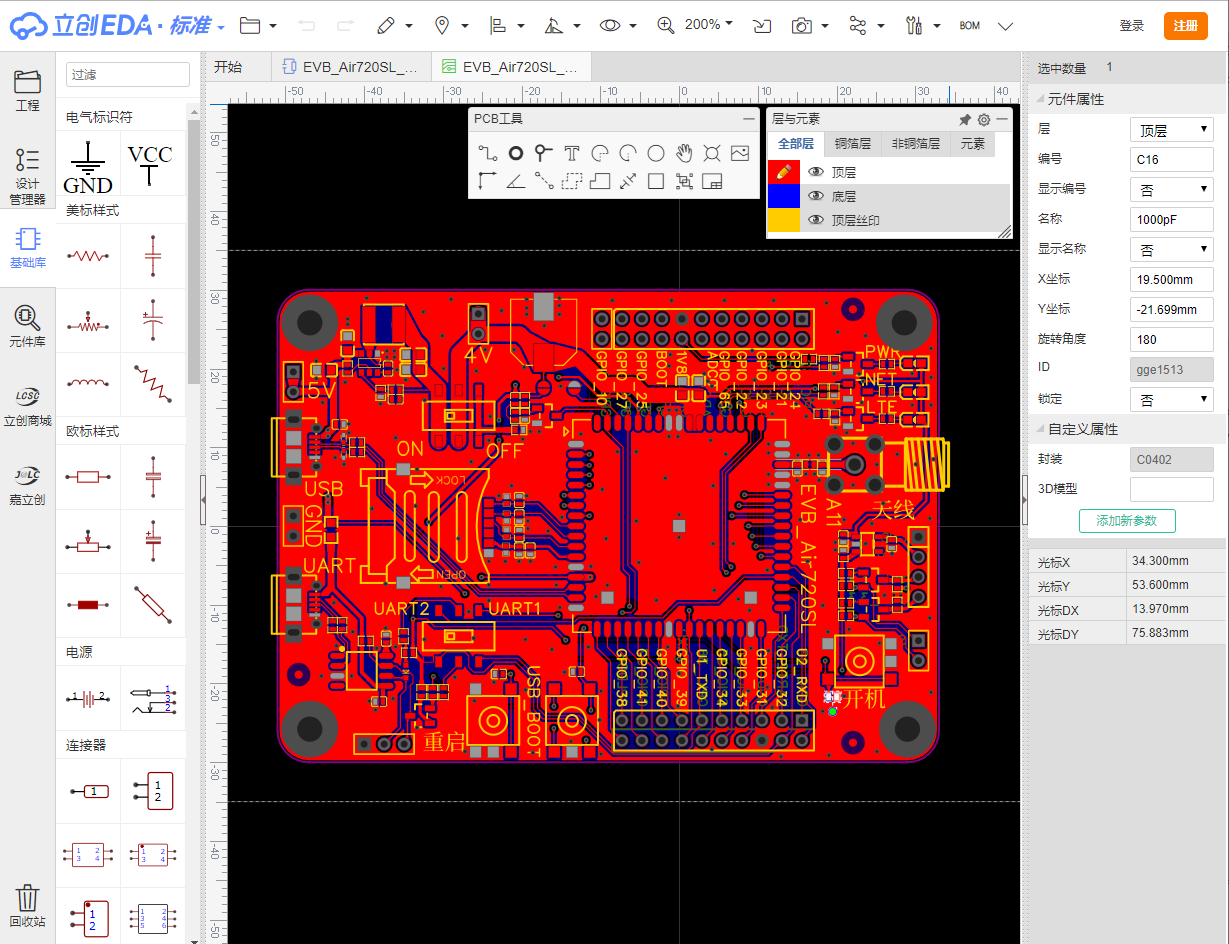This screenshot has width=1229, height=944.
Task: Open the 回收站 recycle bin
Action: pyautogui.click(x=27, y=906)
